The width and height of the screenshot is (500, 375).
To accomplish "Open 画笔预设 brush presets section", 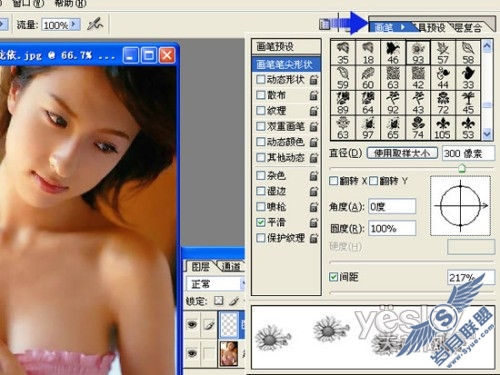I will [x=286, y=46].
